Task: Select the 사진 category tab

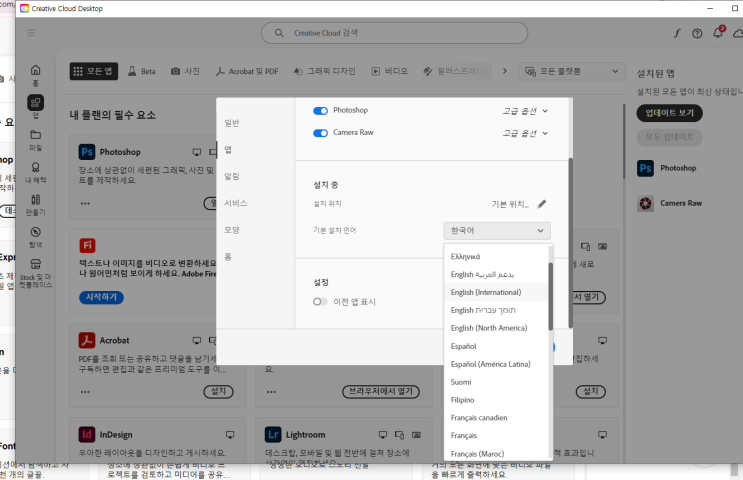Action: pos(185,71)
